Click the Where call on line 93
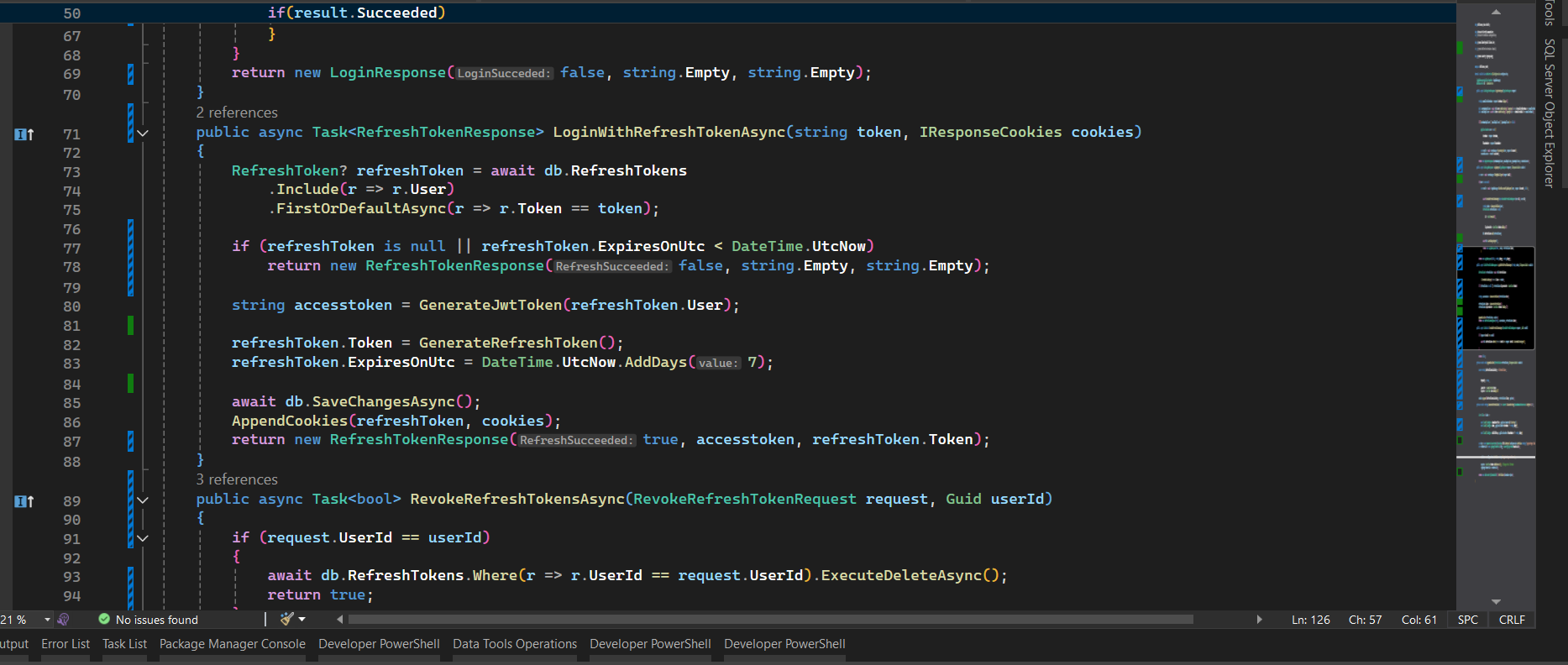 [x=495, y=575]
